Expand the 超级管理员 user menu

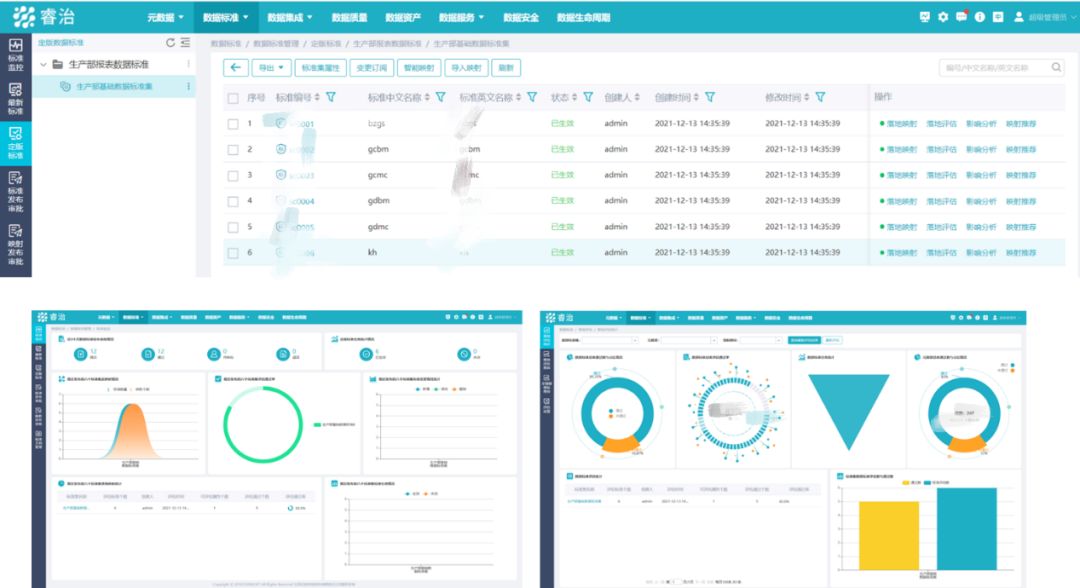(1045, 17)
